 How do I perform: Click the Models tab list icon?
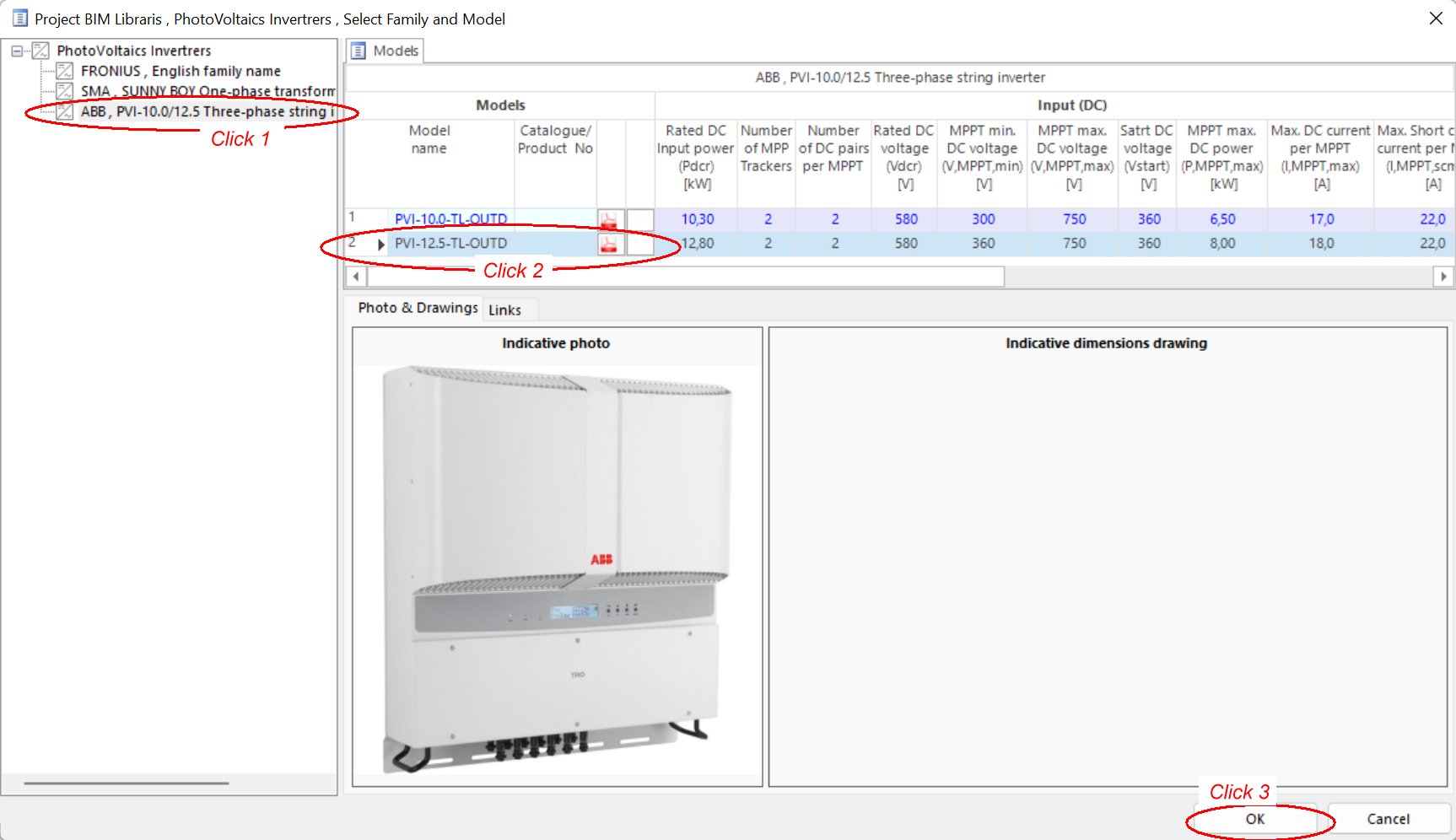(359, 51)
